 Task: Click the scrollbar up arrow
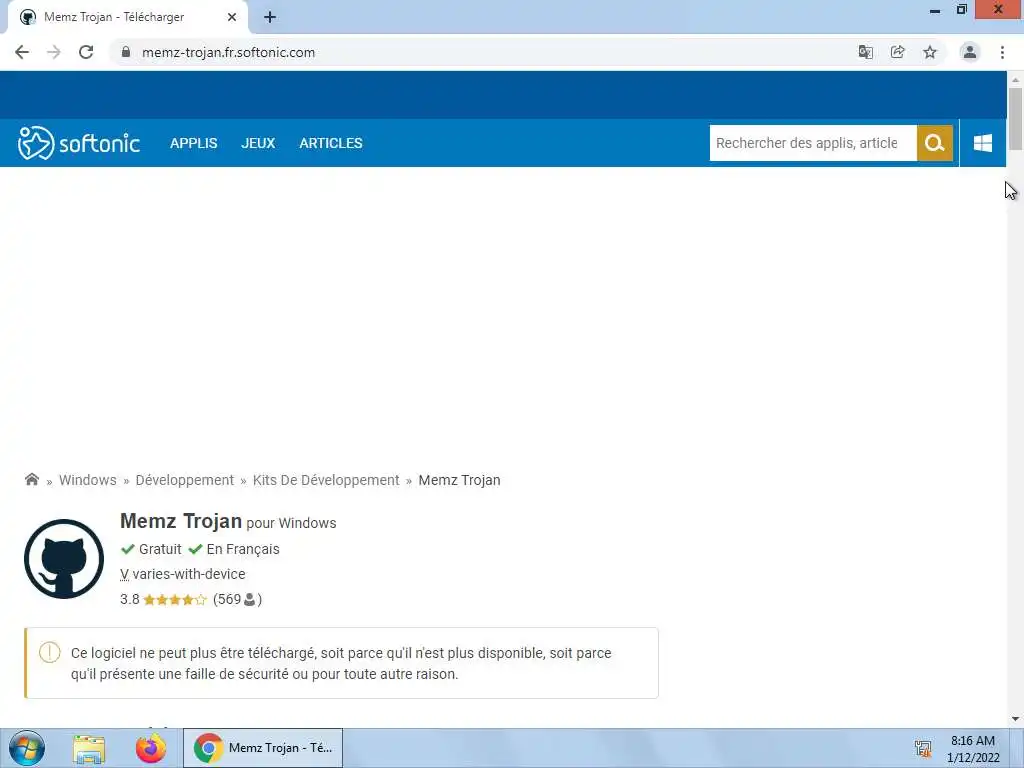tap(1015, 80)
